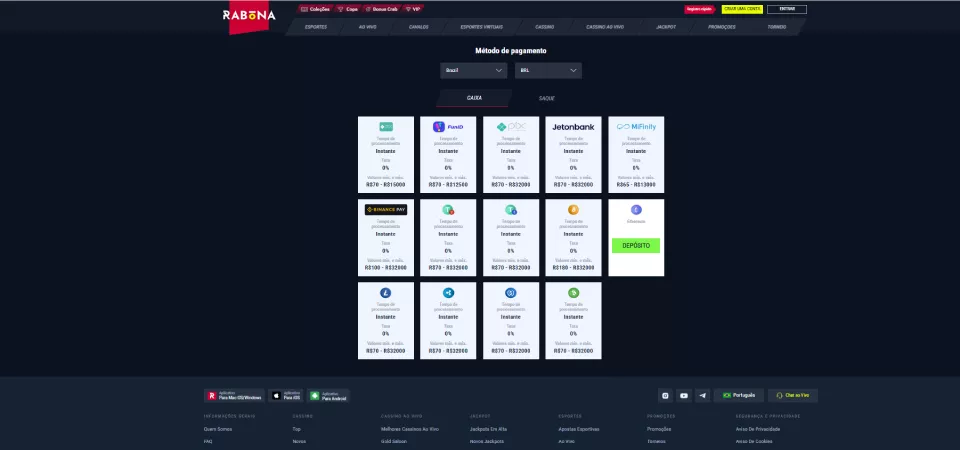
Task: Click the Criar Uma Conta button
Action: coord(741,9)
